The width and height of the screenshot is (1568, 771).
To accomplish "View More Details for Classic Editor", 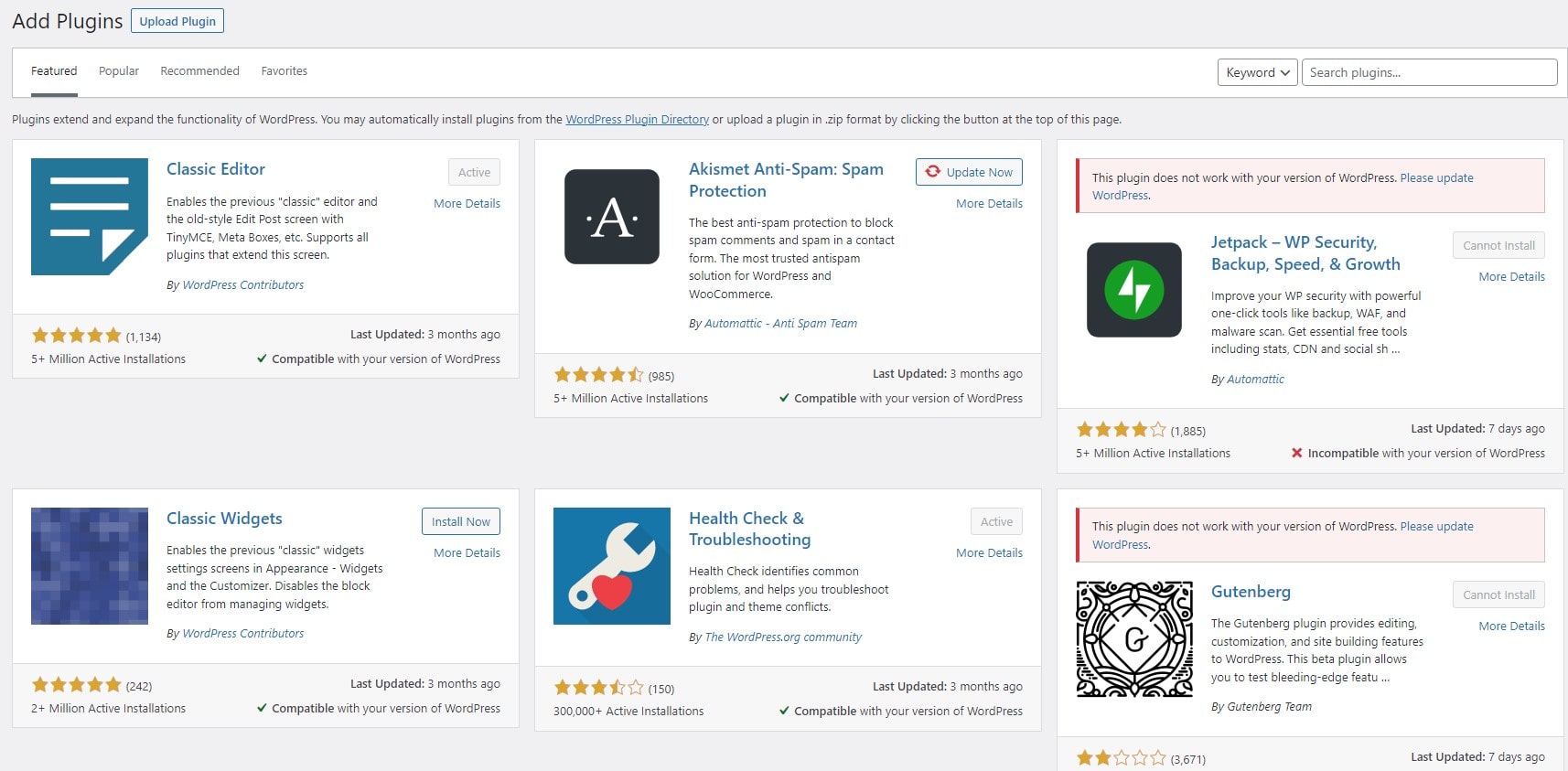I will pos(467,204).
